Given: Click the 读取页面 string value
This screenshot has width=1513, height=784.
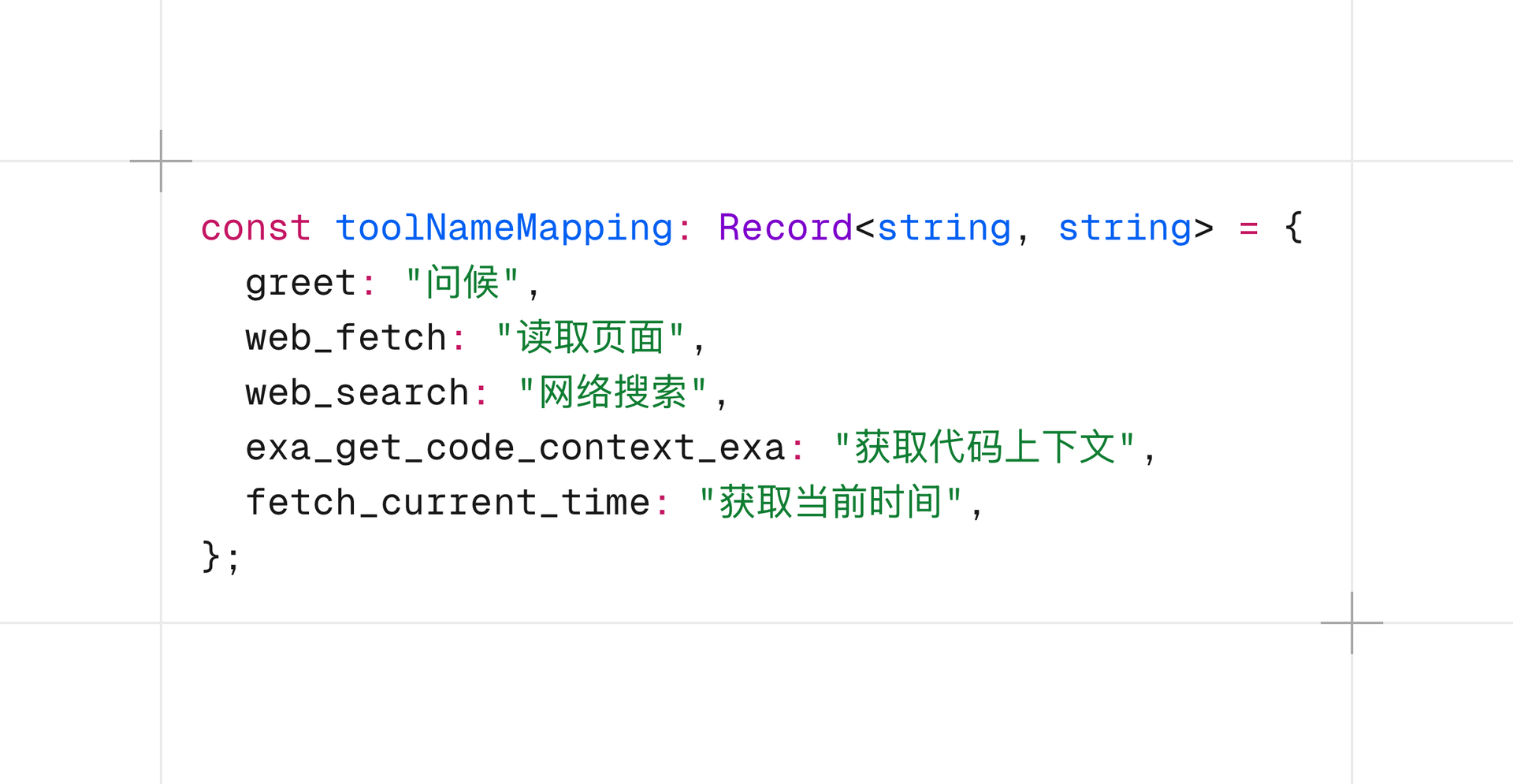Looking at the screenshot, I should 591,338.
